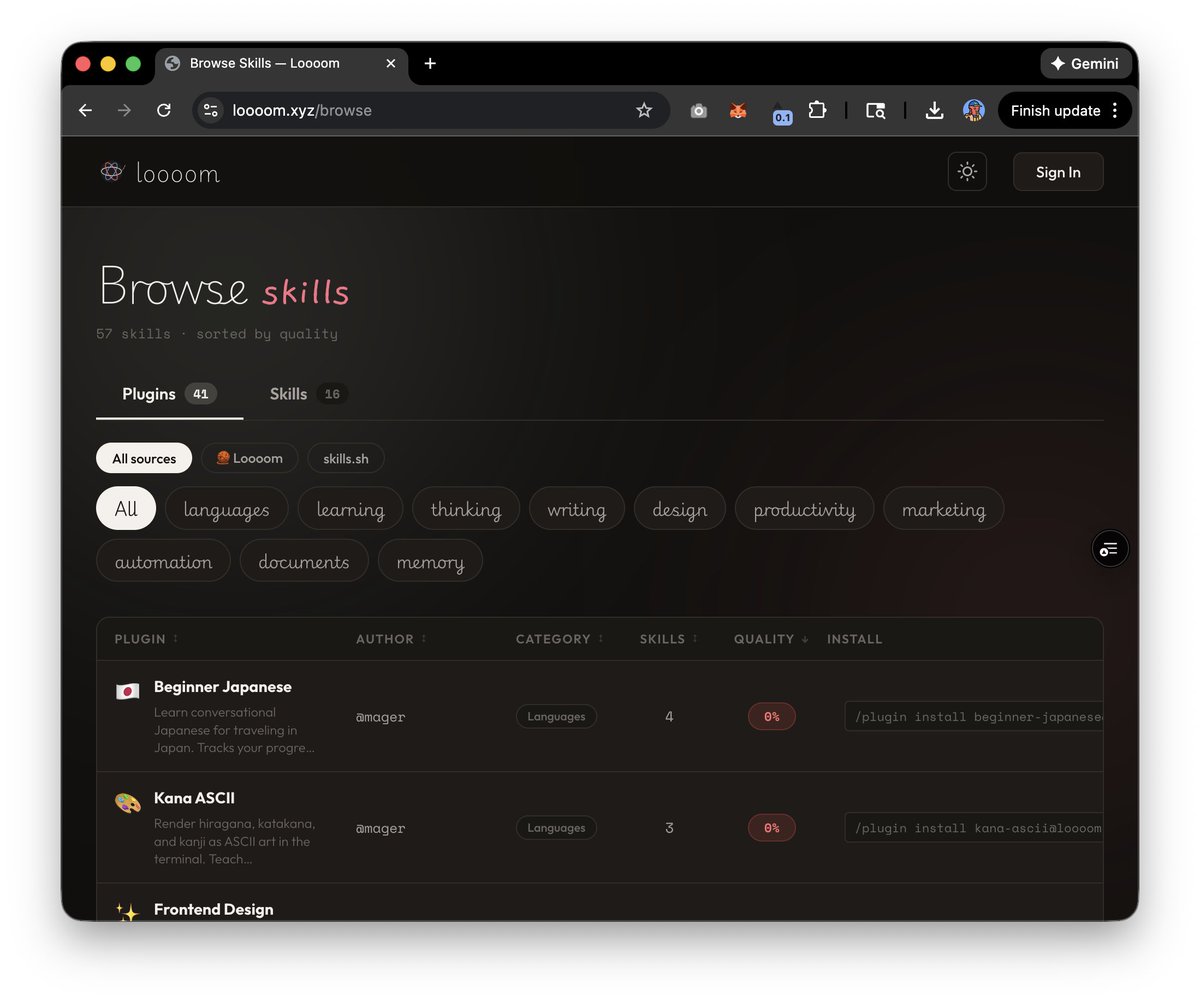
Task: Show browser downloads
Action: [x=934, y=111]
